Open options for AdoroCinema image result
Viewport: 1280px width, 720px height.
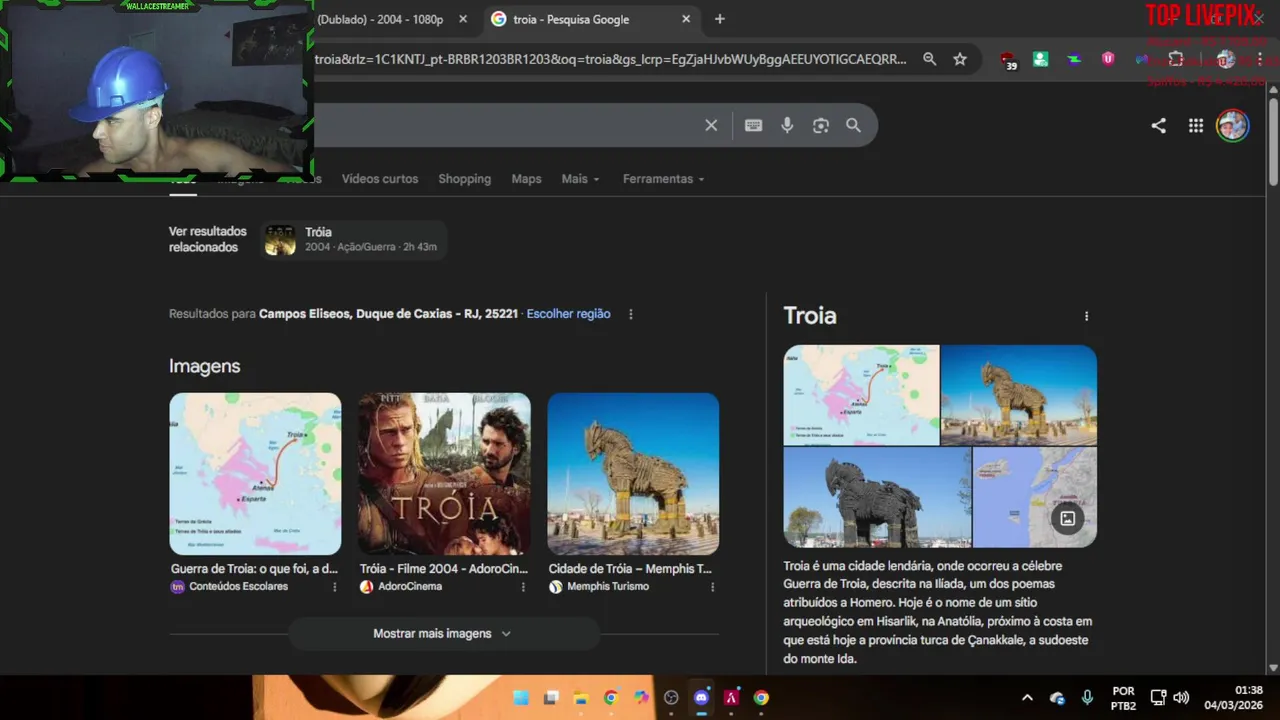[x=523, y=587]
